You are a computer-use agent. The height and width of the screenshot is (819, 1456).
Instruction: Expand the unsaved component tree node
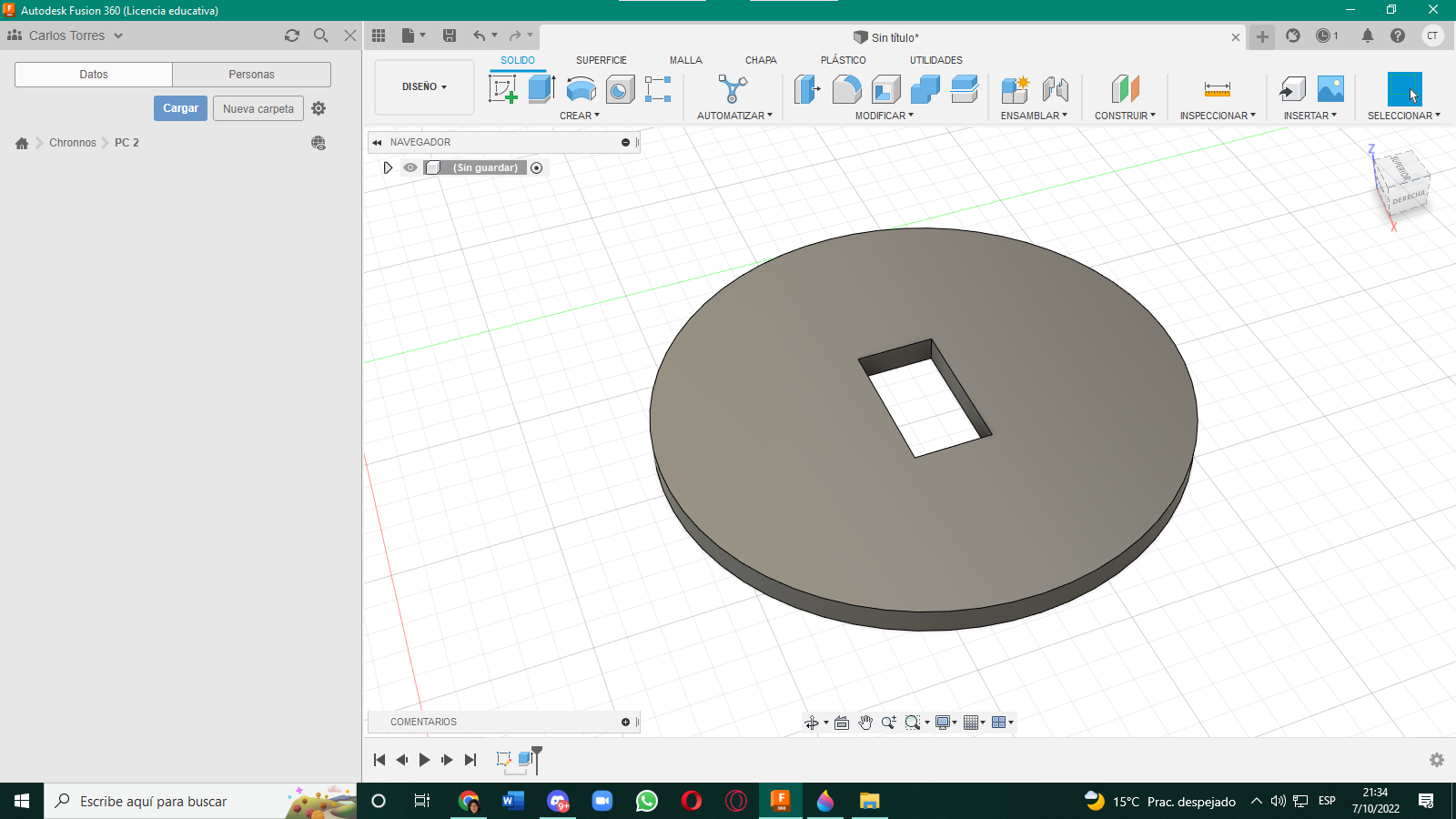coord(388,167)
